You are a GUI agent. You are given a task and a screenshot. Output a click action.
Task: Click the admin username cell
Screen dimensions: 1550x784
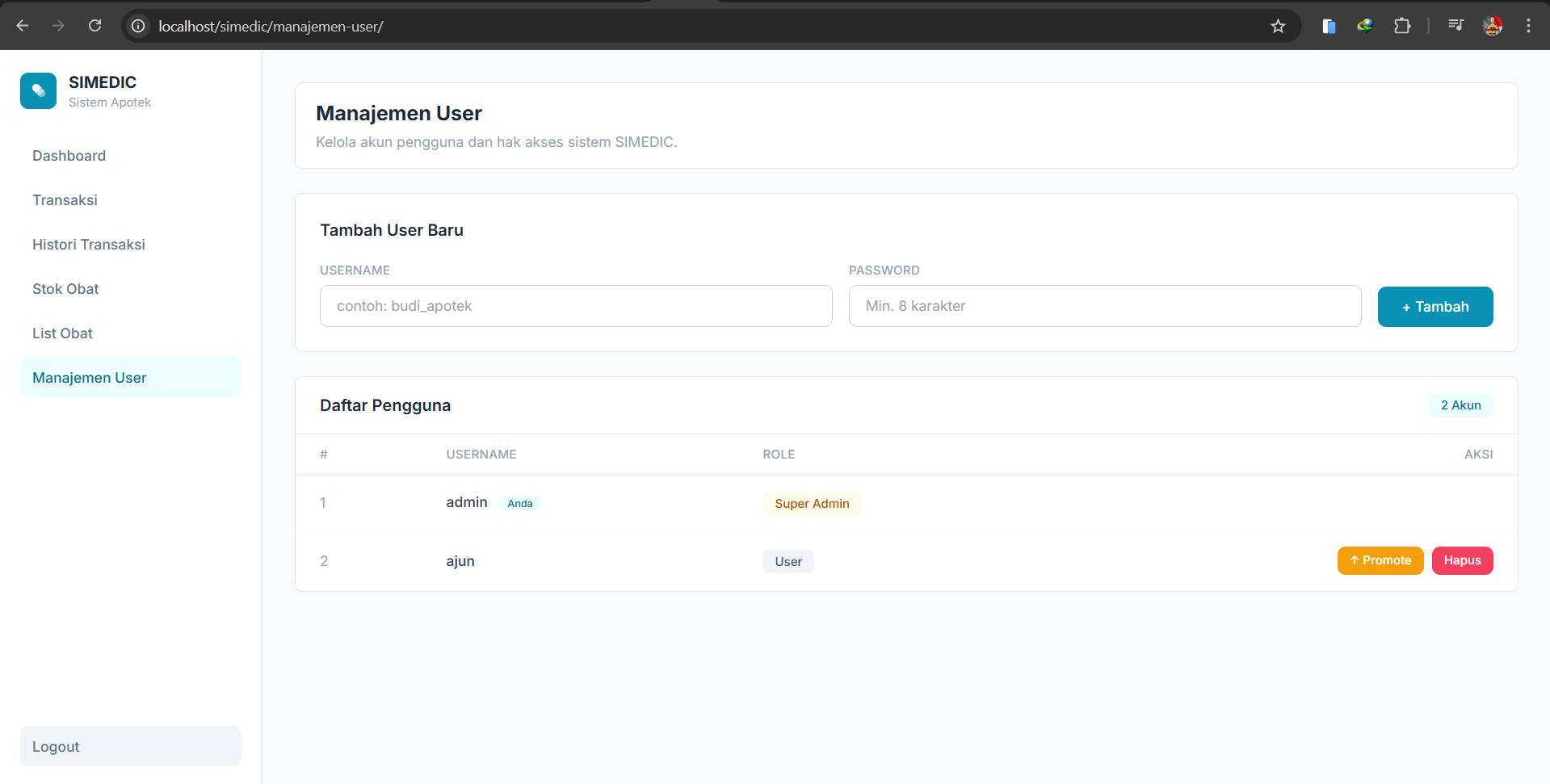tap(467, 502)
